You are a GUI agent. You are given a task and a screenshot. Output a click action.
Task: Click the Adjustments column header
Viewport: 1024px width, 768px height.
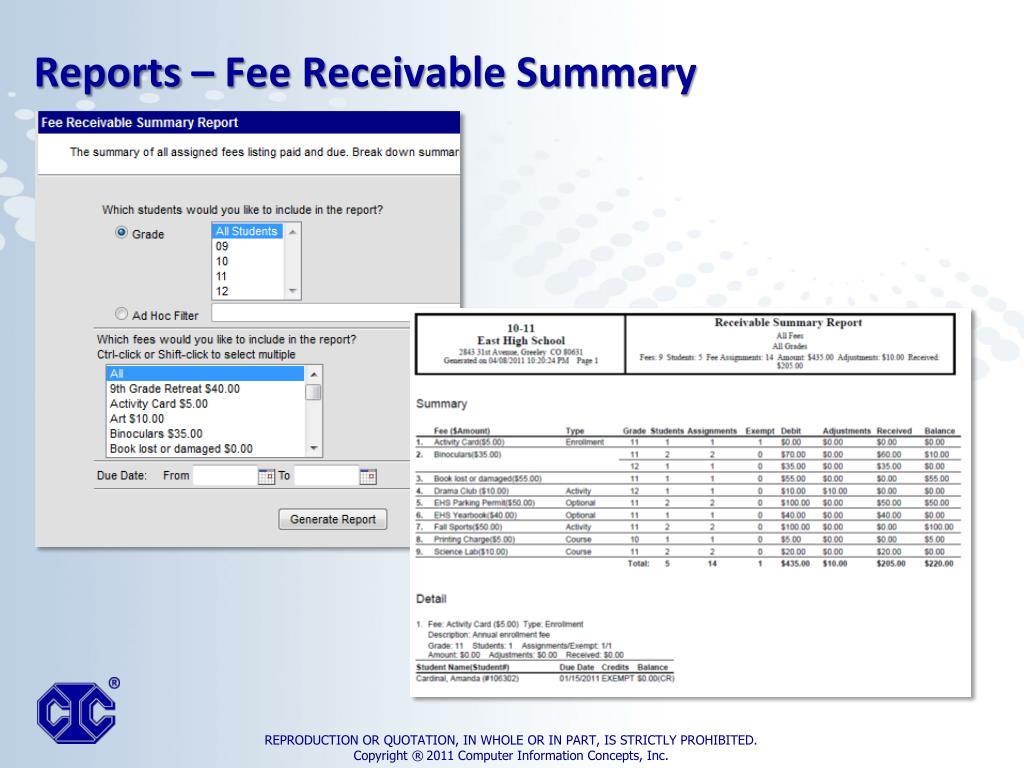tap(846, 431)
